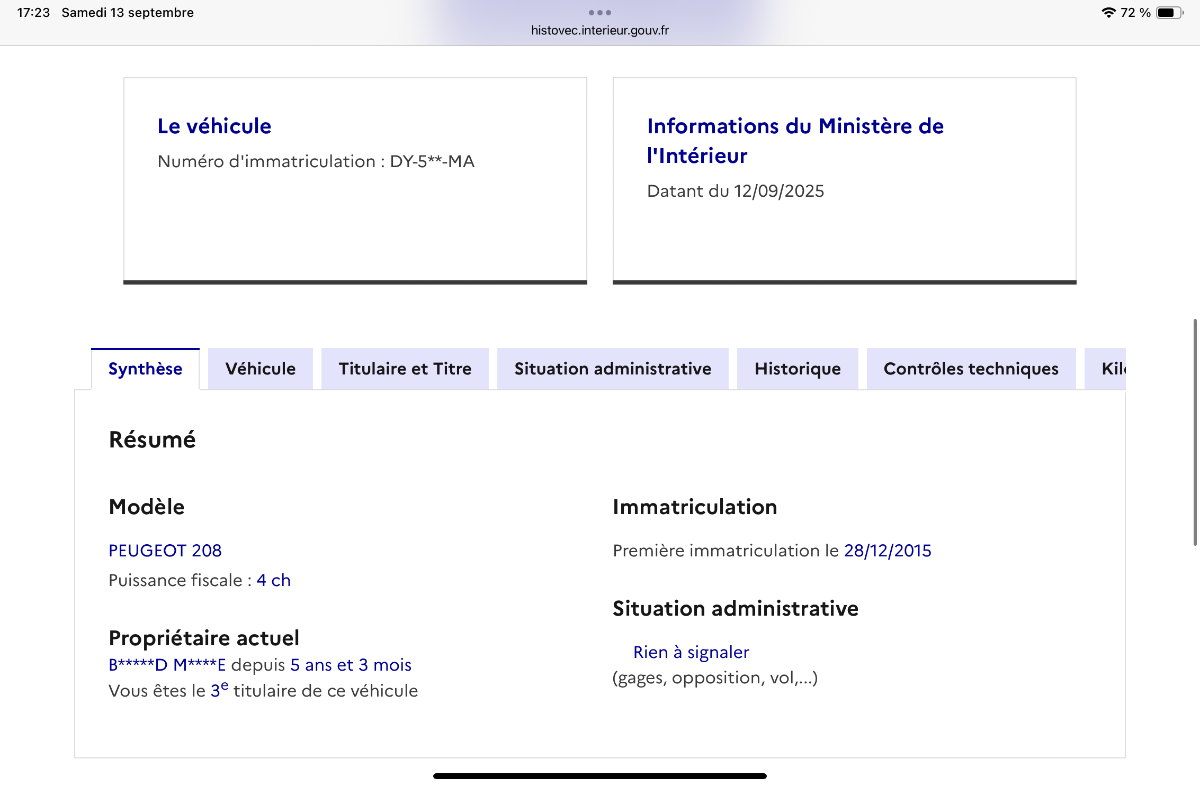
Task: Click the '4 ch' fiscal power value
Action: tap(274, 580)
